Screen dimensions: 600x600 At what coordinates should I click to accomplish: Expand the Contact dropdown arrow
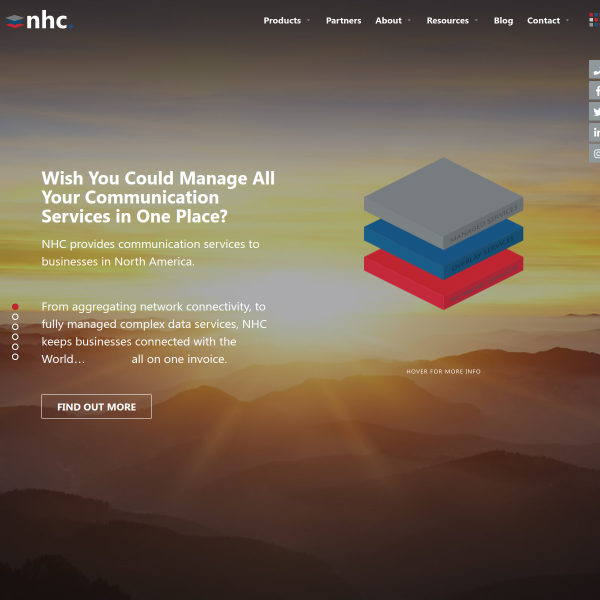567,20
